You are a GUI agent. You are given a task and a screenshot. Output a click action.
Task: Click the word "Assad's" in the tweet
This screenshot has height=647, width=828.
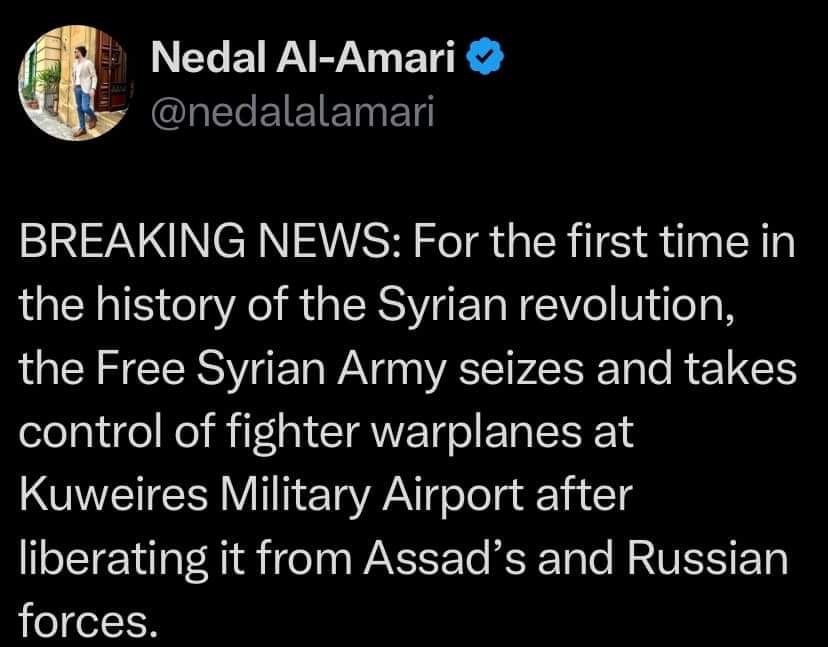pyautogui.click(x=445, y=559)
